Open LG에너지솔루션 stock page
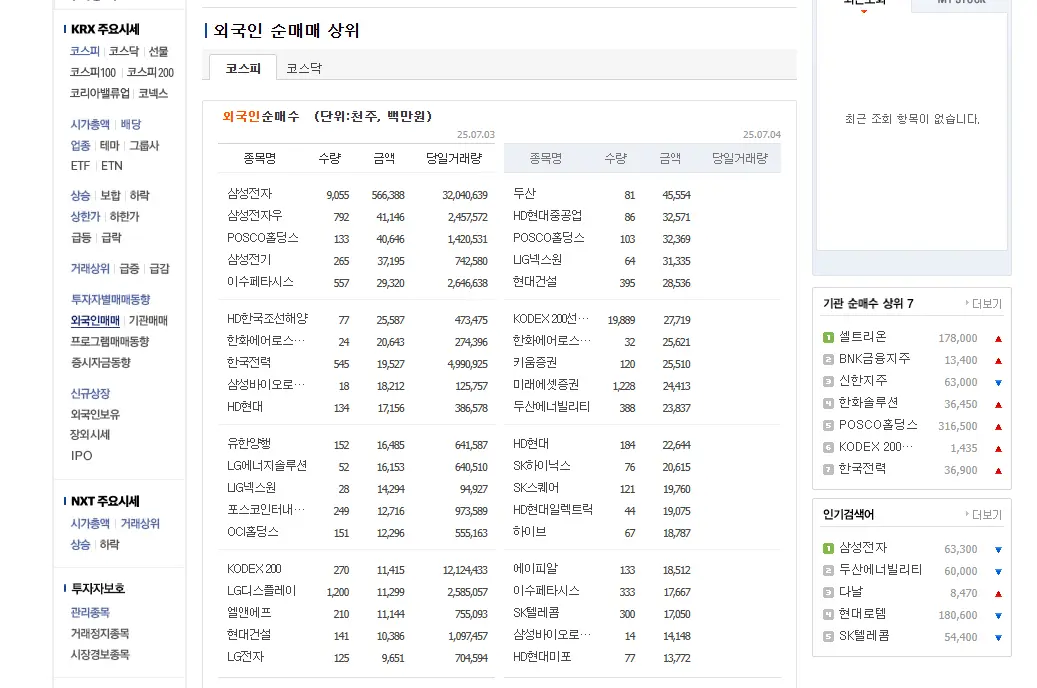The image size is (1037, 688). coord(267,466)
